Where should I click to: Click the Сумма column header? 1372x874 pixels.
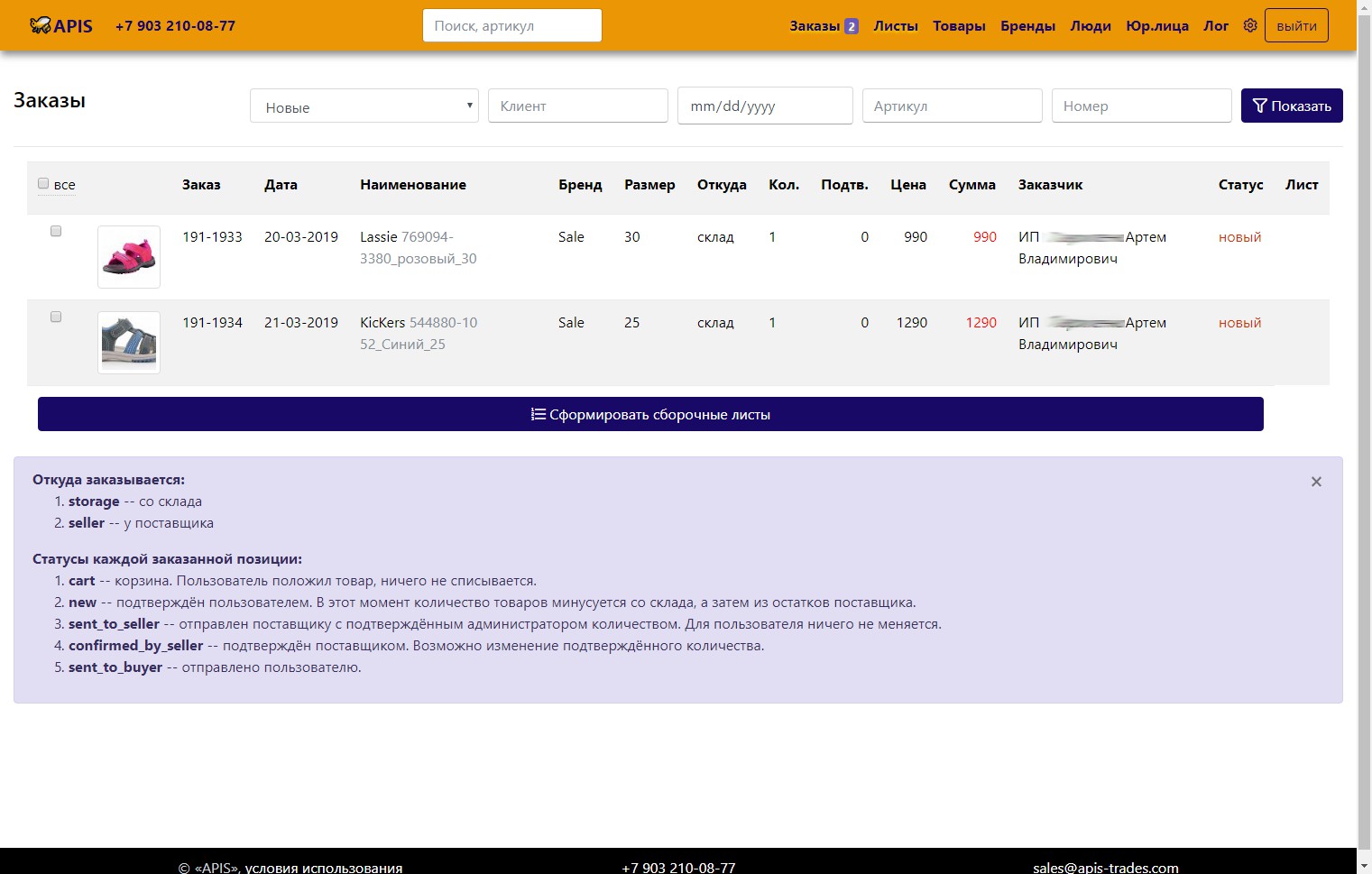click(972, 185)
